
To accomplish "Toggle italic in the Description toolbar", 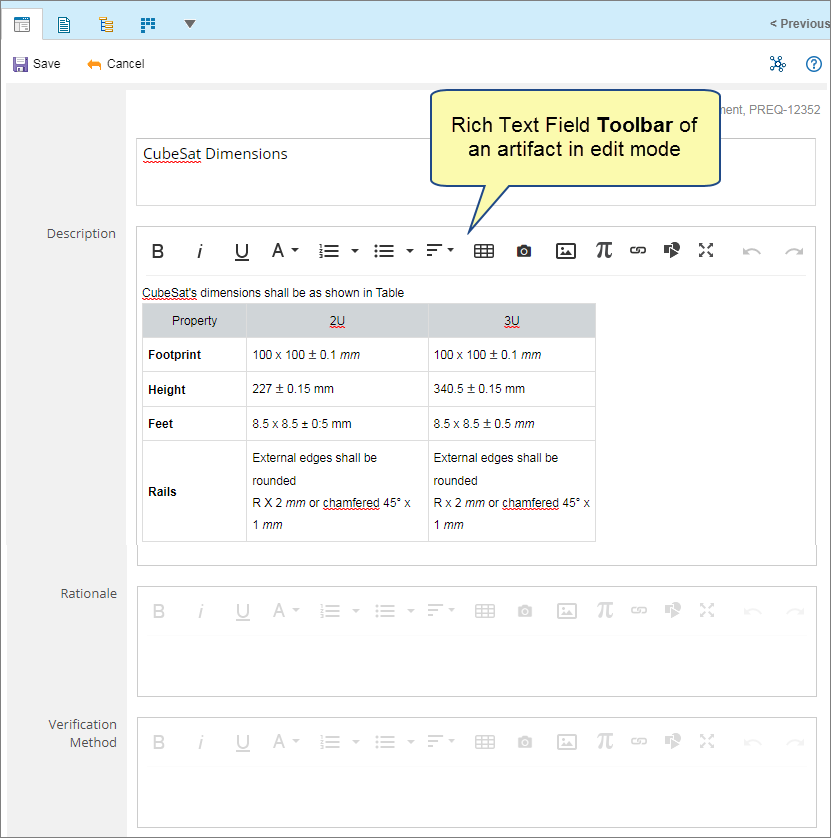I will coord(200,251).
